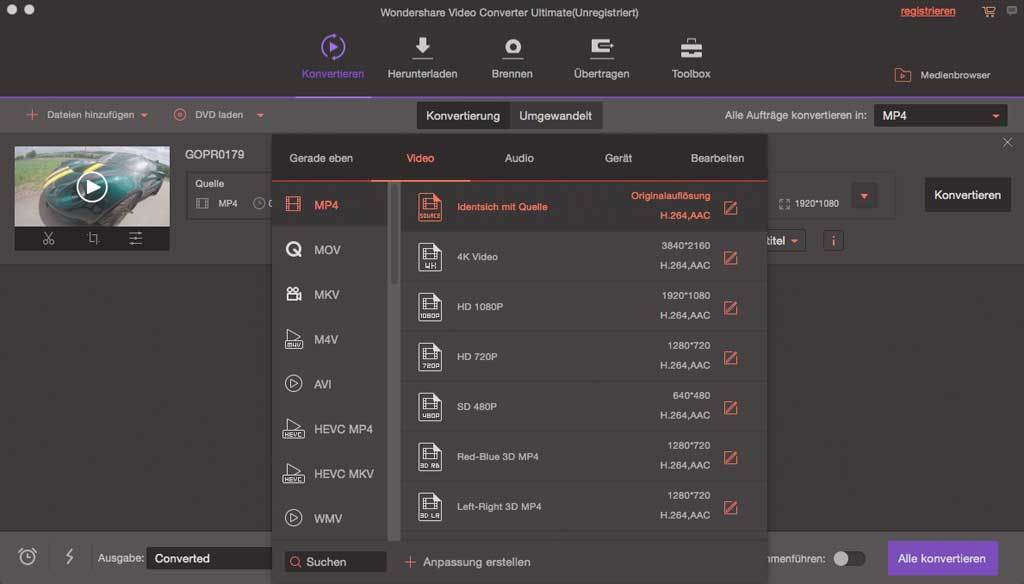The height and width of the screenshot is (584, 1024).
Task: Choose the 4K Video preset
Action: [584, 257]
